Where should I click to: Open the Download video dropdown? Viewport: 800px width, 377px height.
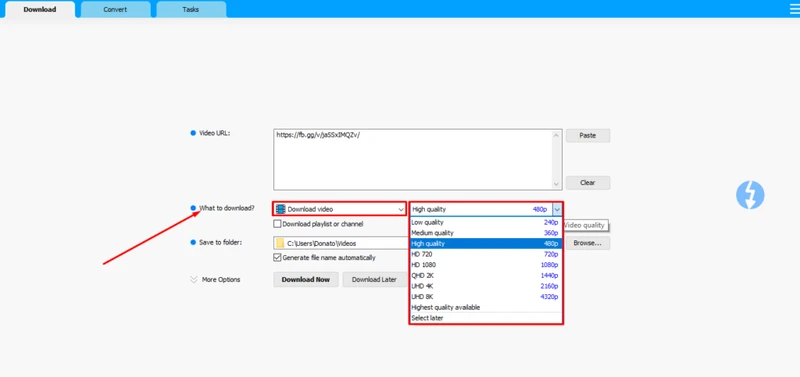(x=339, y=209)
